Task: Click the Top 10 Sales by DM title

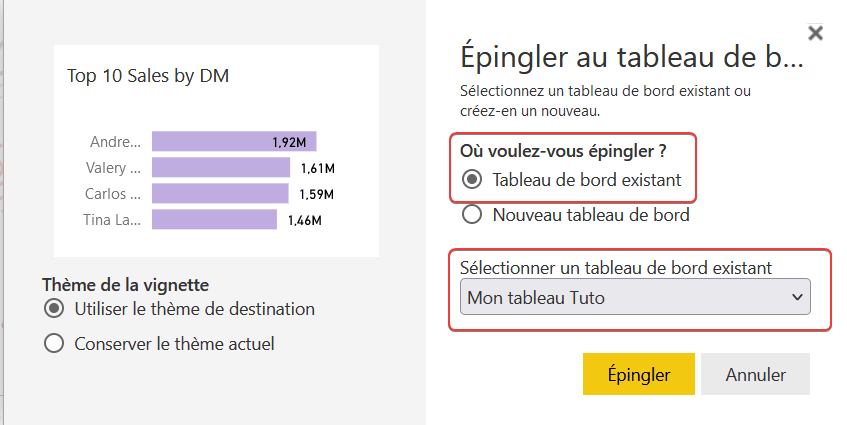Action: pos(148,76)
